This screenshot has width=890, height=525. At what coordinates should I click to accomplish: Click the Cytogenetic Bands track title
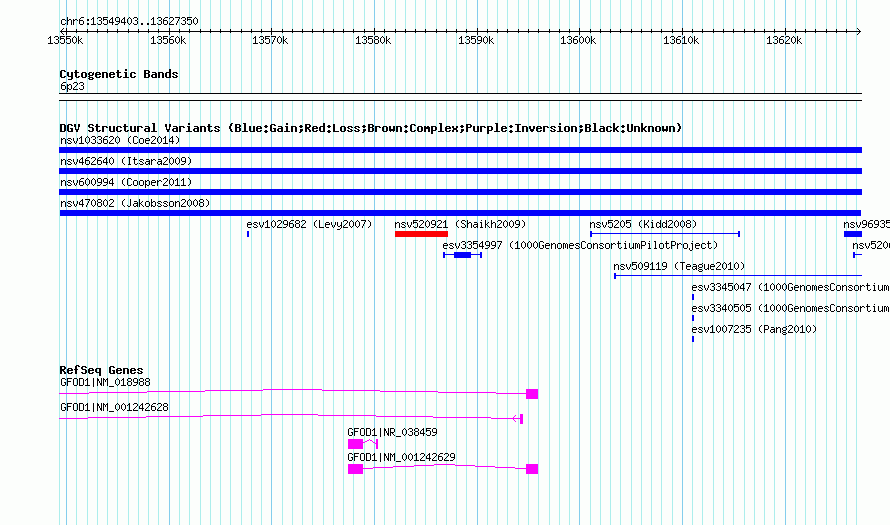click(119, 74)
